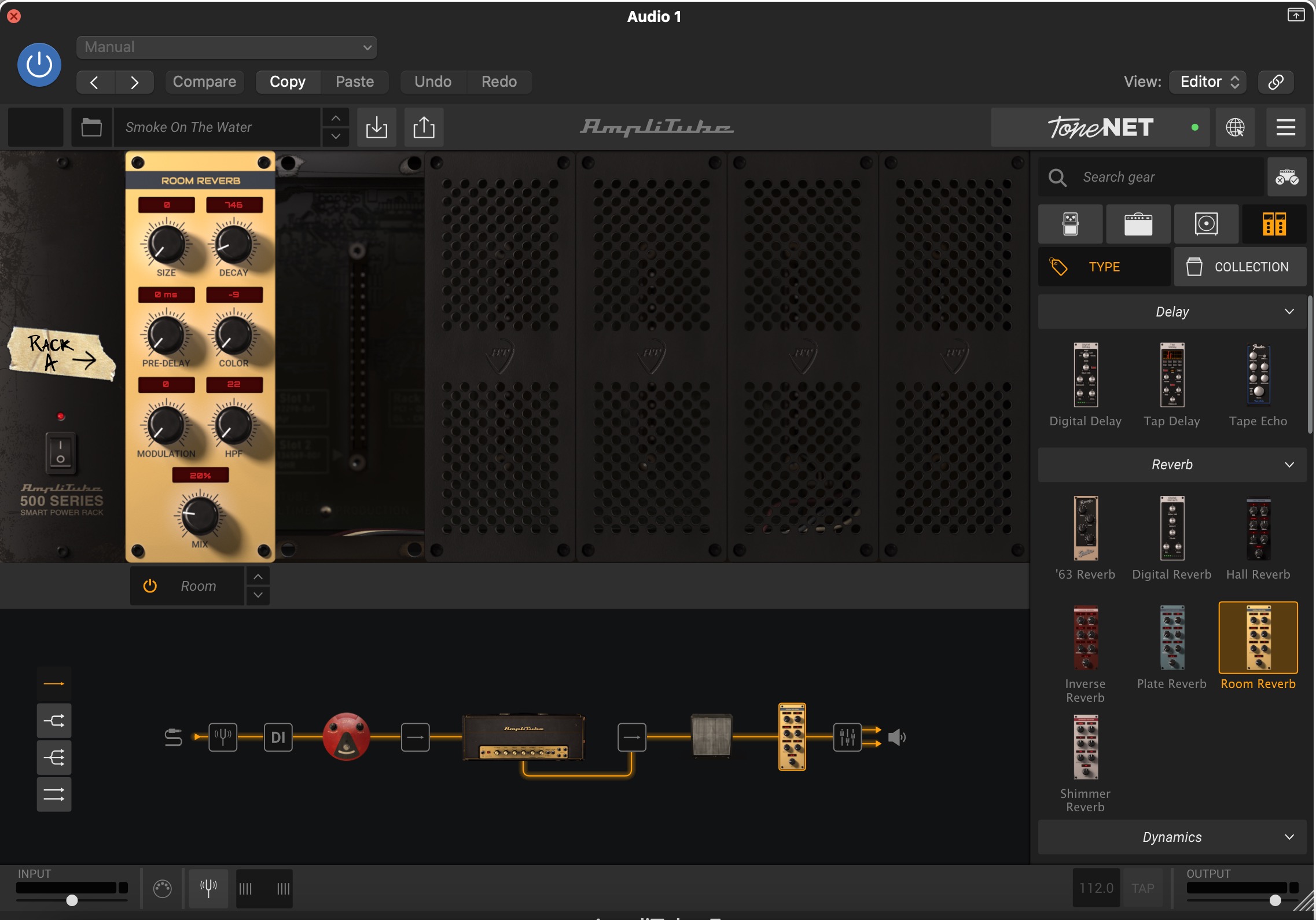Toggle the plugin power bypass button
This screenshot has height=920, width=1316.
pyautogui.click(x=39, y=65)
